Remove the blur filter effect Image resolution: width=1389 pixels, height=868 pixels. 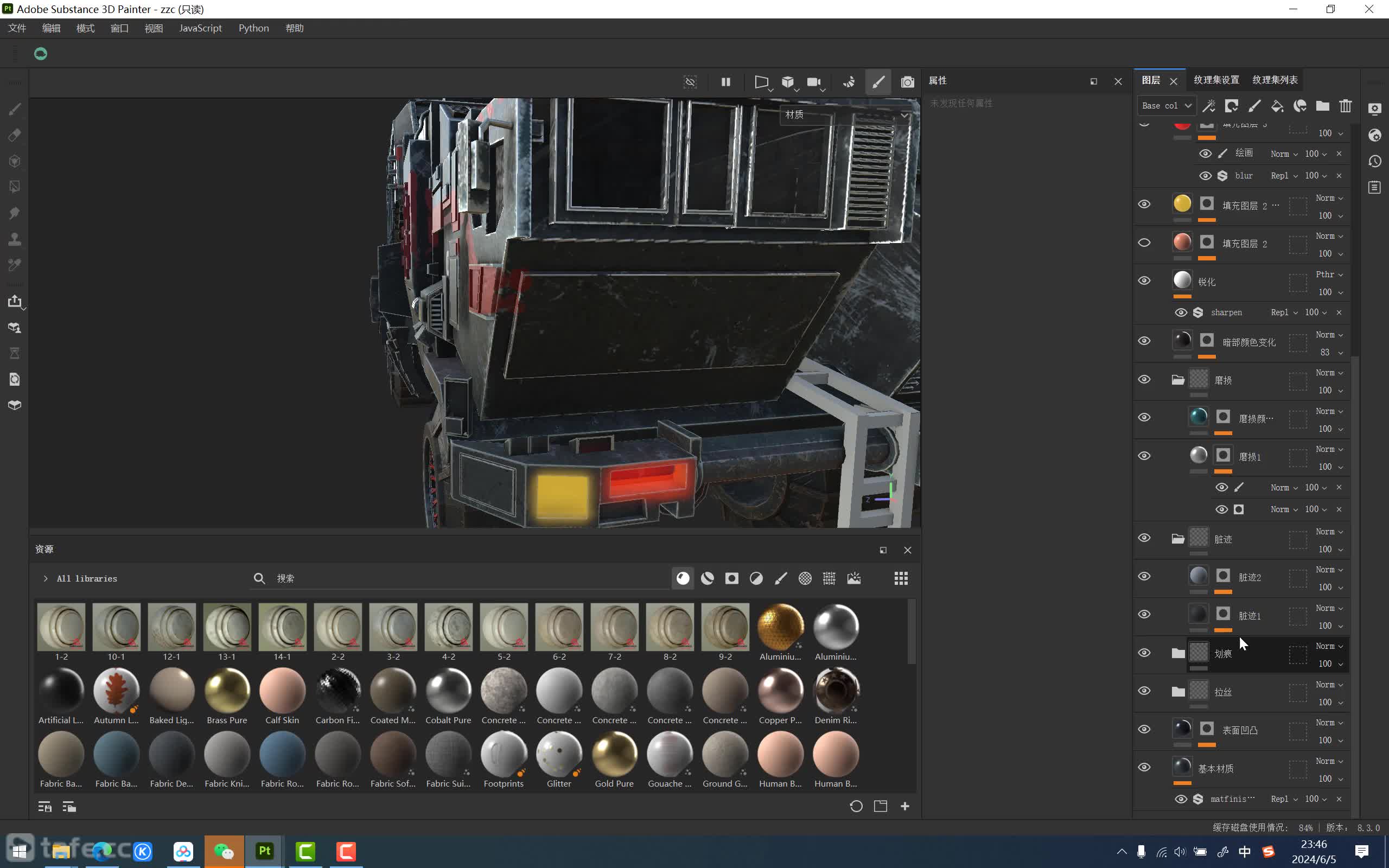1339,176
